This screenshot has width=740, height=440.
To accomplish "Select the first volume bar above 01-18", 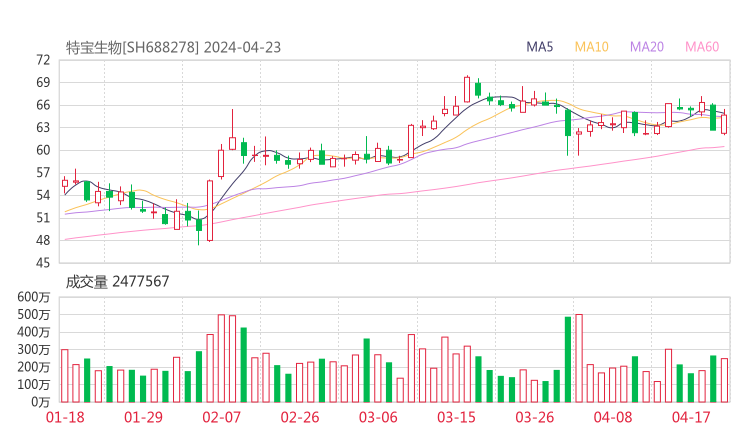I will (x=65, y=376).
